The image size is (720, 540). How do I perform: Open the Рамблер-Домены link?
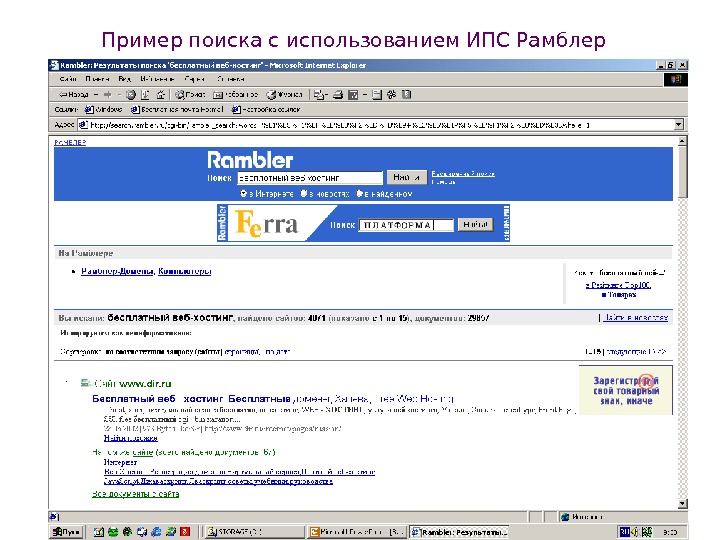[x=117, y=271]
